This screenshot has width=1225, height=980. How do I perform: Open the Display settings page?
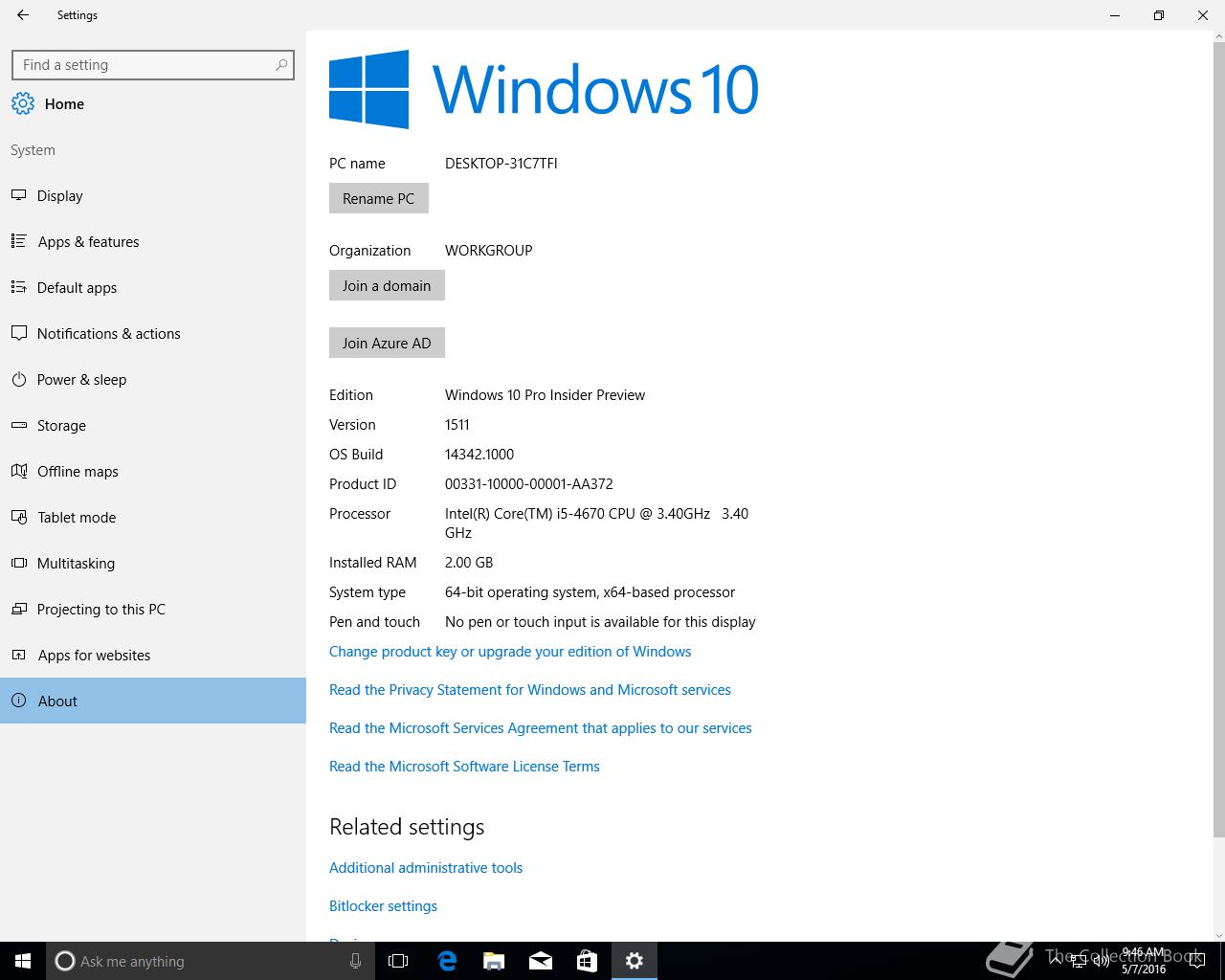tap(153, 196)
